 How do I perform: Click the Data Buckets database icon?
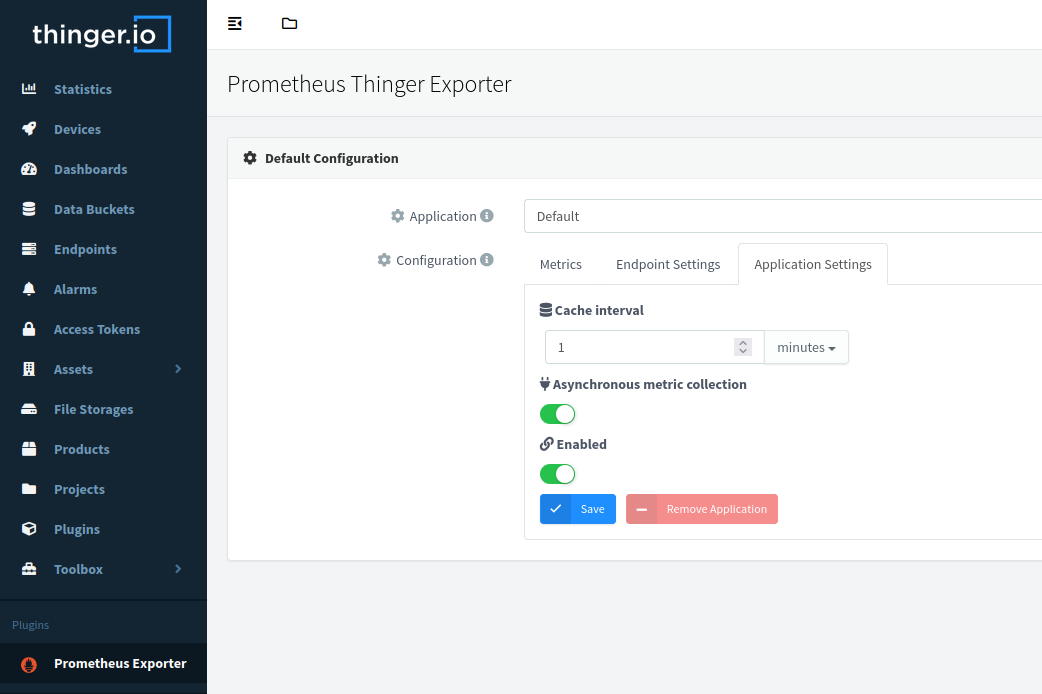(29, 209)
